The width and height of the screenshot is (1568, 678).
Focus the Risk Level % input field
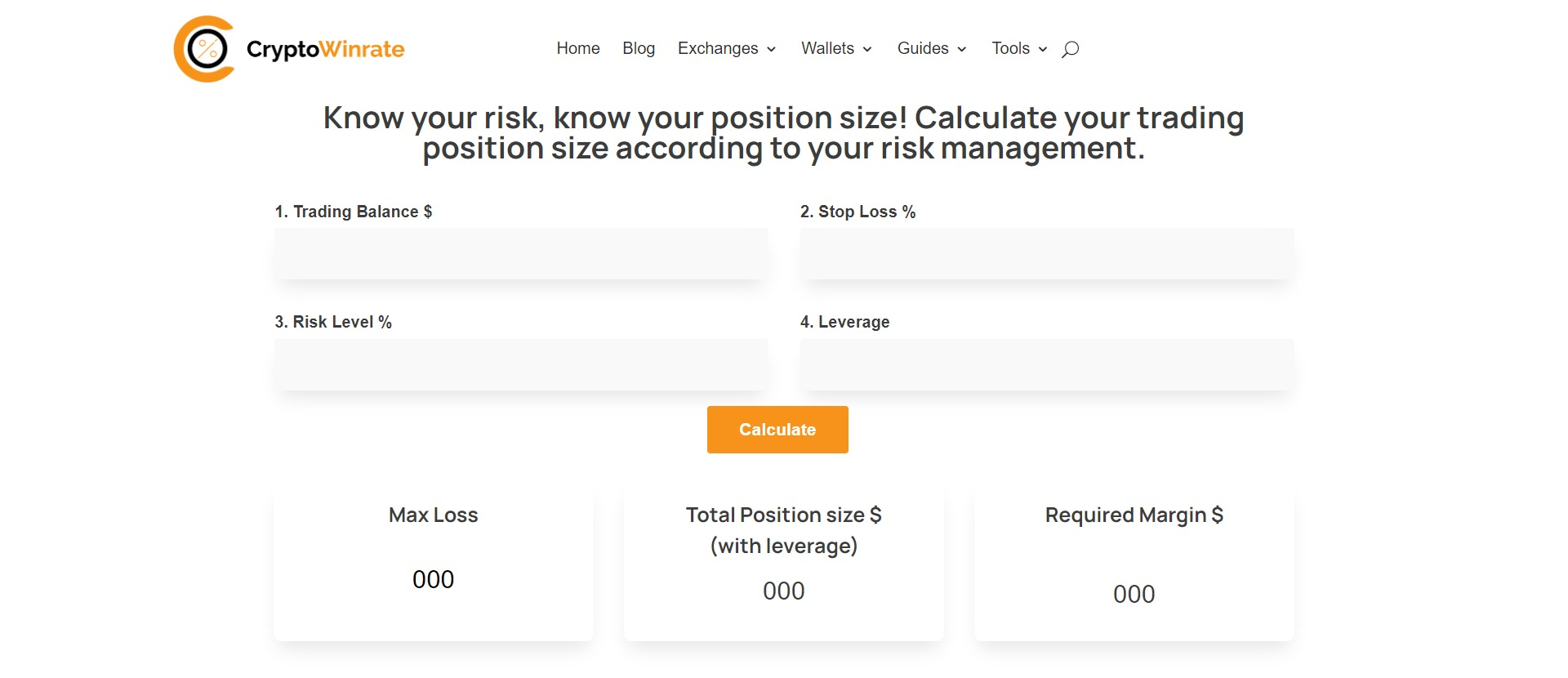(x=521, y=364)
